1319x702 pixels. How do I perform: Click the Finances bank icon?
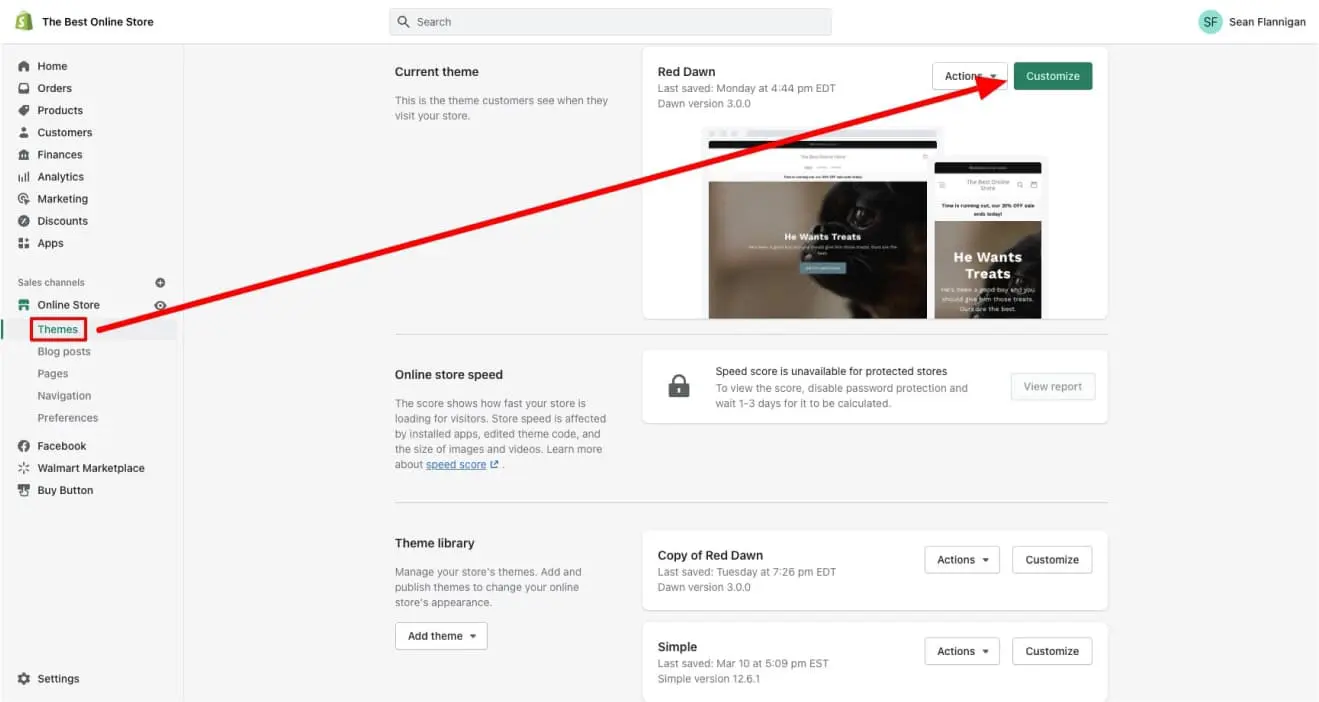pyautogui.click(x=24, y=154)
